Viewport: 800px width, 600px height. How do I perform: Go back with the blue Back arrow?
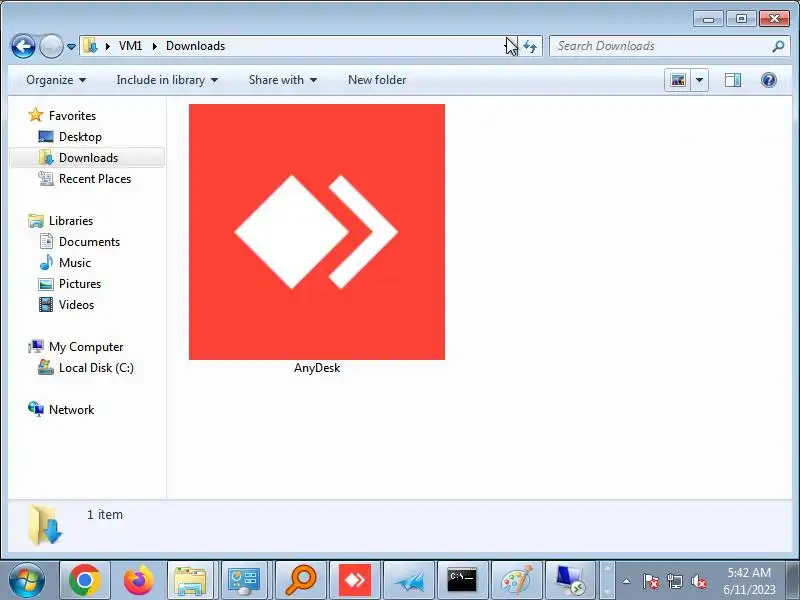pos(23,46)
